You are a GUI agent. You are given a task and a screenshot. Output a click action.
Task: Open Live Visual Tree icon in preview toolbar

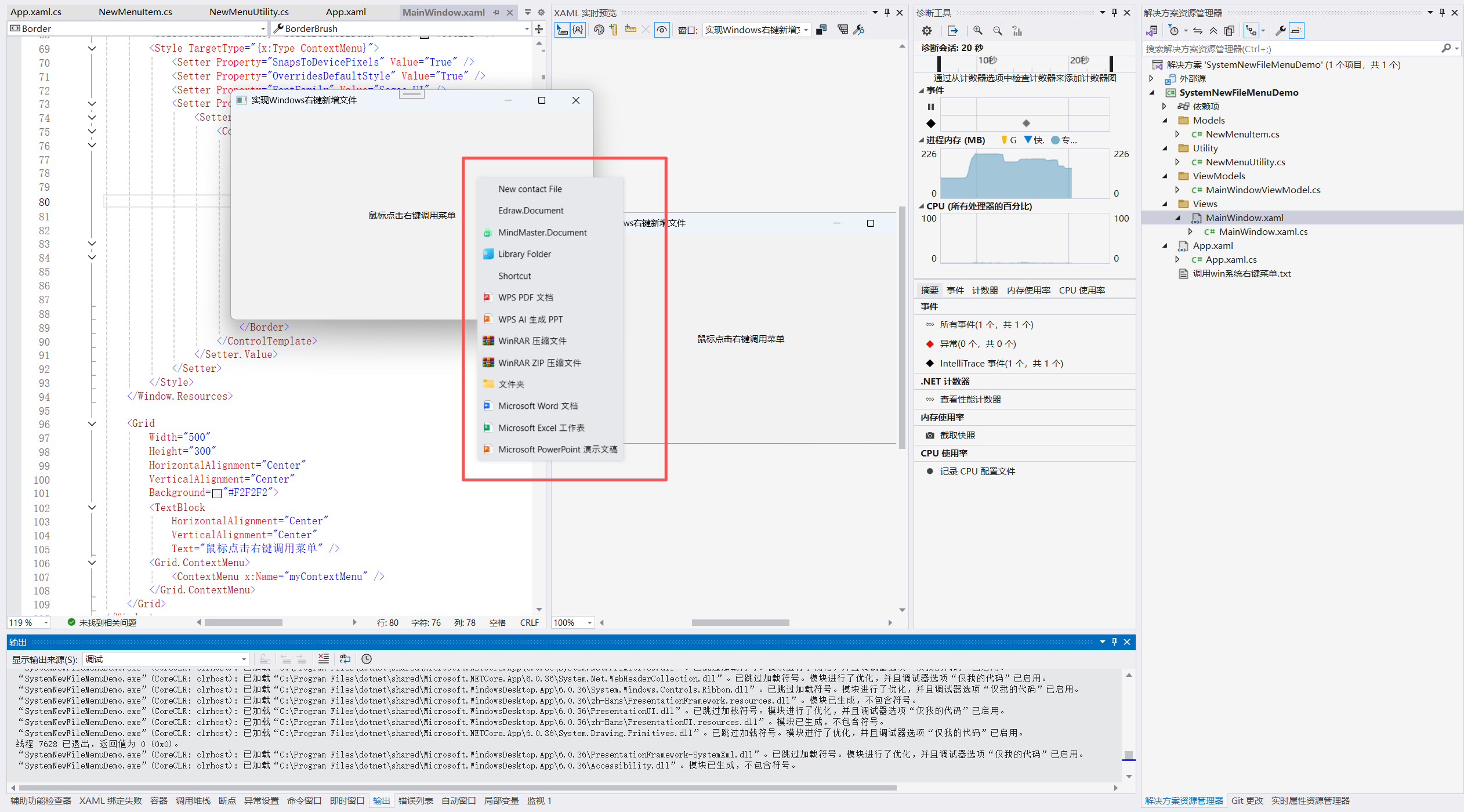tap(843, 30)
